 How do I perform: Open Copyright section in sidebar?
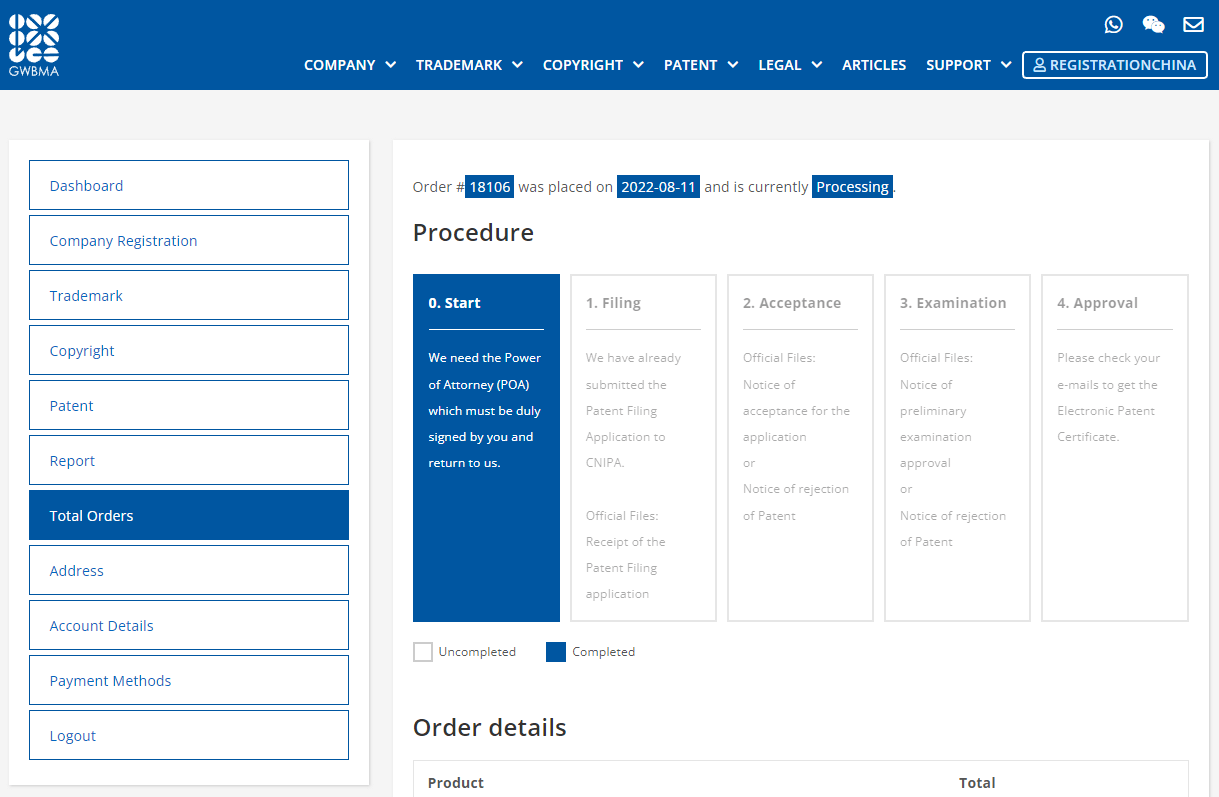pos(189,350)
